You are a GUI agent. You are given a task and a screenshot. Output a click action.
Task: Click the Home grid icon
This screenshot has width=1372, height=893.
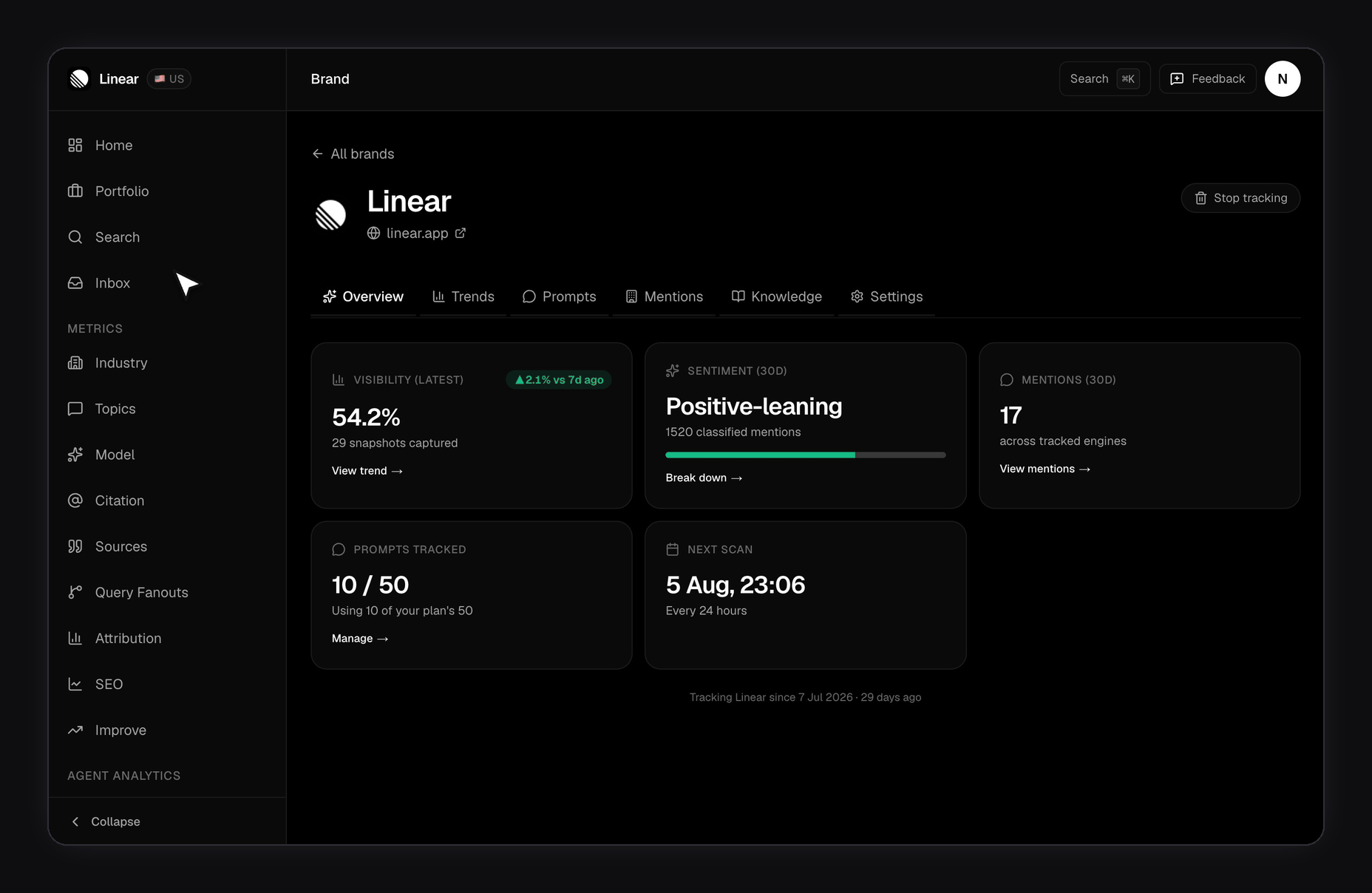tap(75, 146)
